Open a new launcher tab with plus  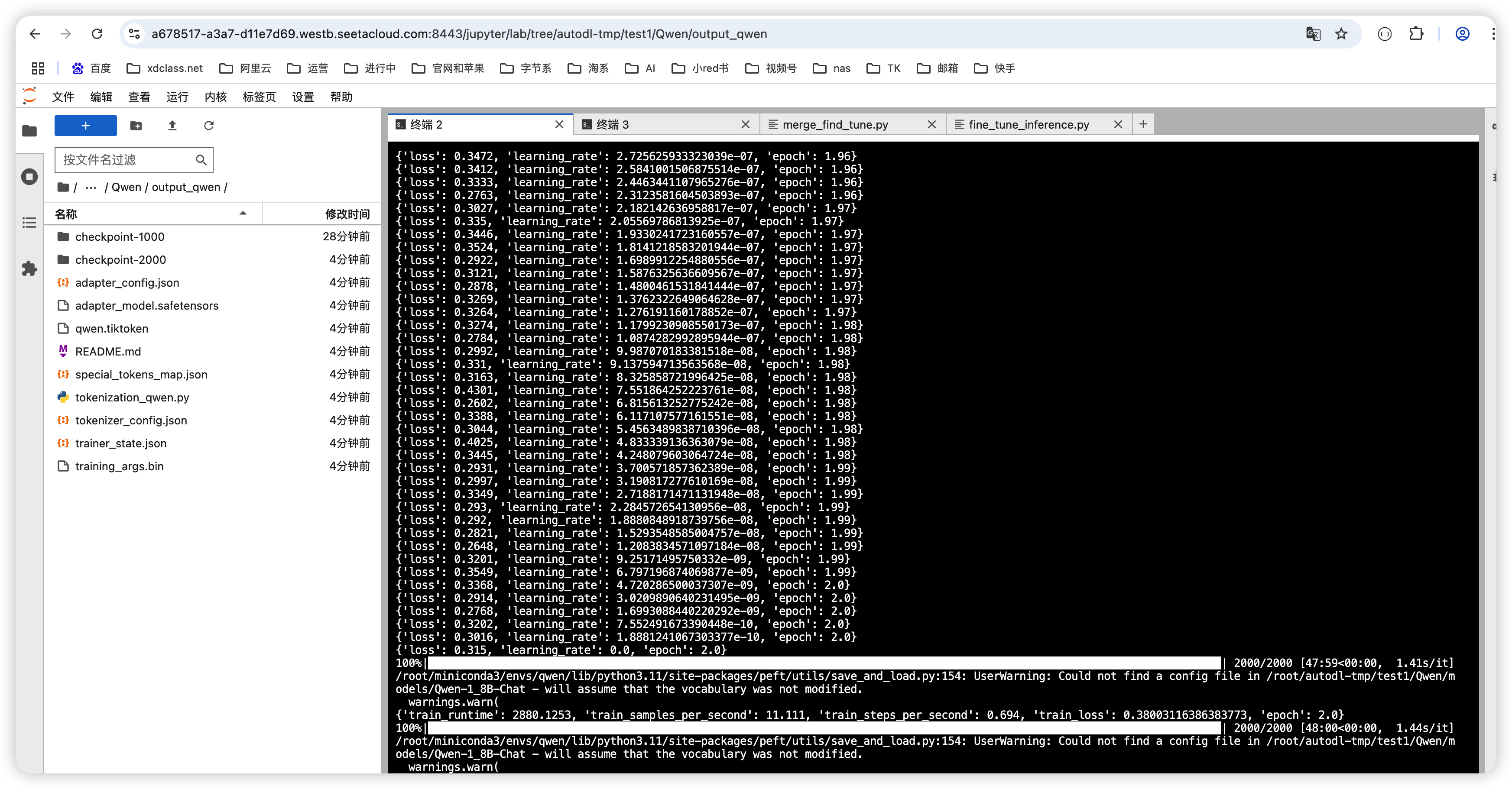1143,124
